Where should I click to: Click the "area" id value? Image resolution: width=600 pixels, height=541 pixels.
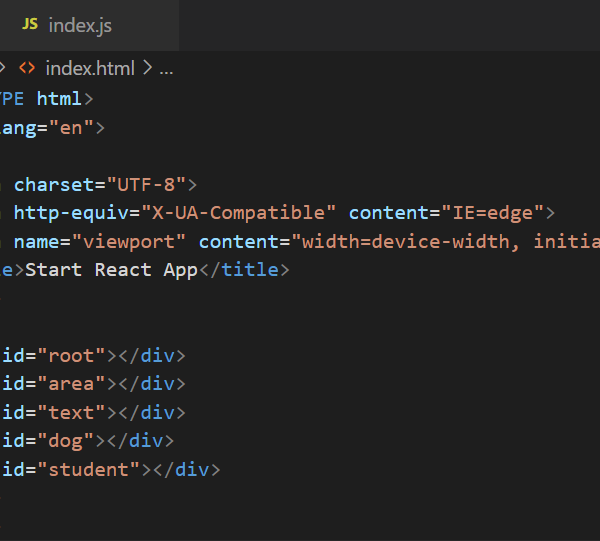pyautogui.click(x=77, y=384)
